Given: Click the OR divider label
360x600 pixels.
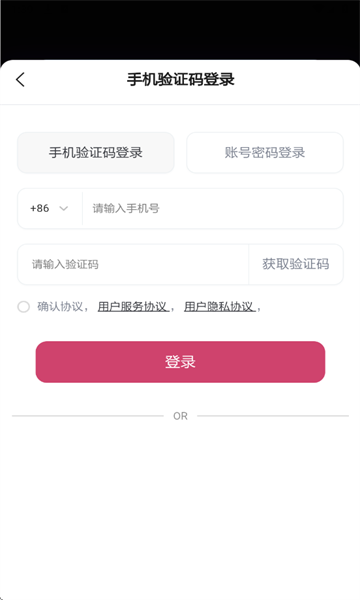Looking at the screenshot, I should click(x=180, y=416).
